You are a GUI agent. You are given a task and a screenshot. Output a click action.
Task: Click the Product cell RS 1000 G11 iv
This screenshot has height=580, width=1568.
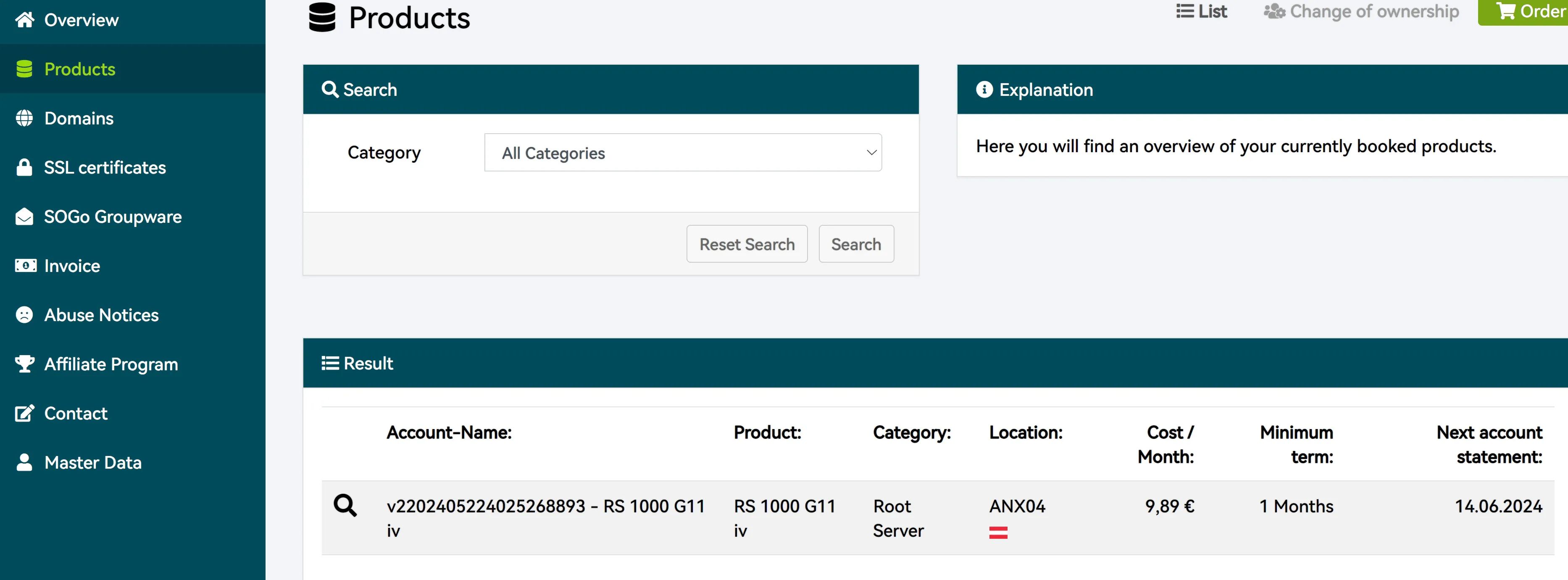(784, 518)
